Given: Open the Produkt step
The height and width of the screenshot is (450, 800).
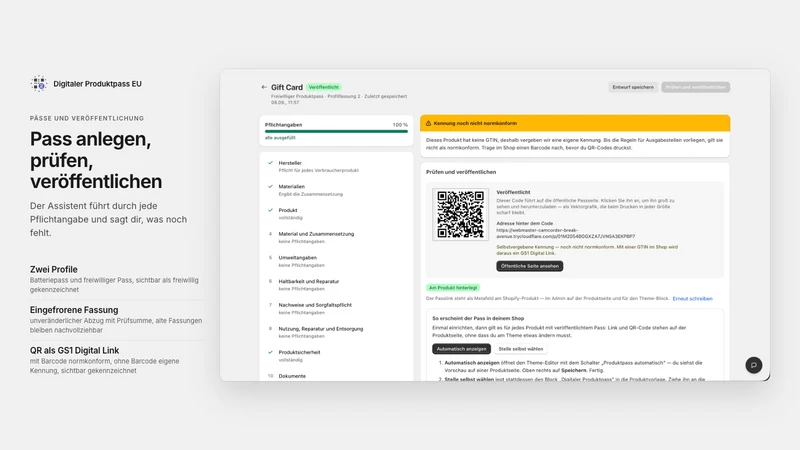Looking at the screenshot, I should 336,213.
